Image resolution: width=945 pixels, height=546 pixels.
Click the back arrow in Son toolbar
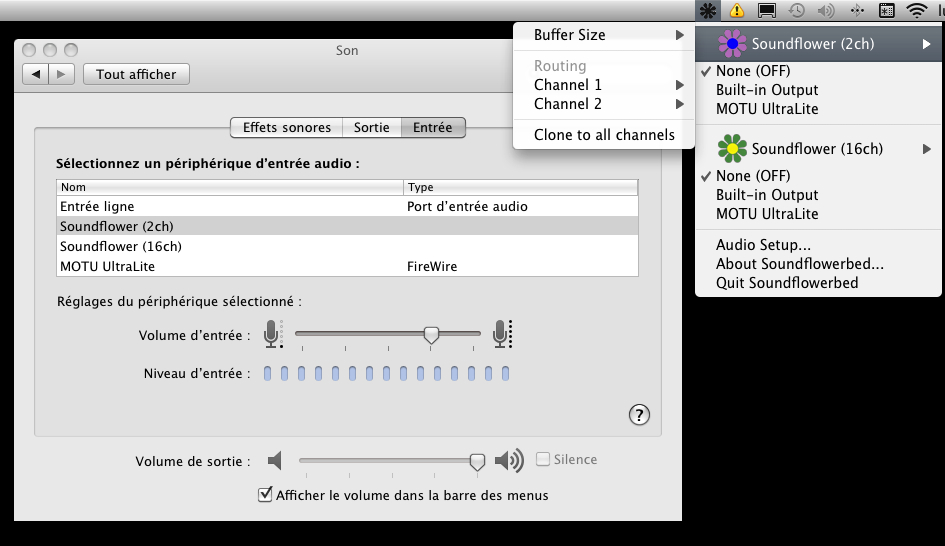[37, 74]
